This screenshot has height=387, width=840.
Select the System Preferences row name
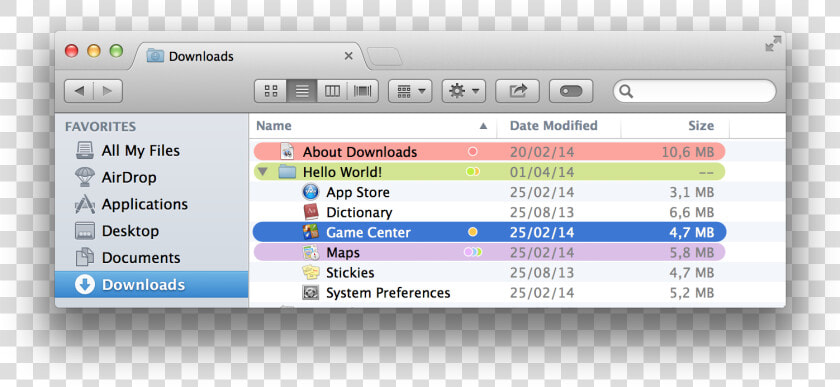[388, 293]
